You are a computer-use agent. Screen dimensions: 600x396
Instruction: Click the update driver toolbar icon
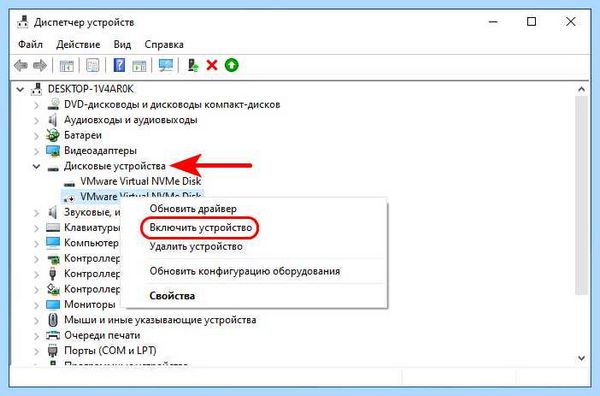pos(192,65)
